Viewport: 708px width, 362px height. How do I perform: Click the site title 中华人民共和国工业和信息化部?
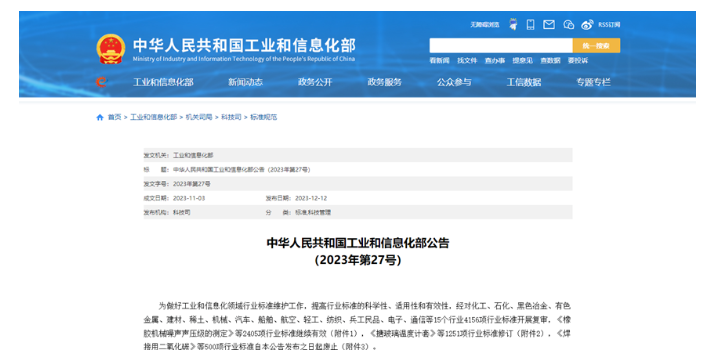point(244,46)
